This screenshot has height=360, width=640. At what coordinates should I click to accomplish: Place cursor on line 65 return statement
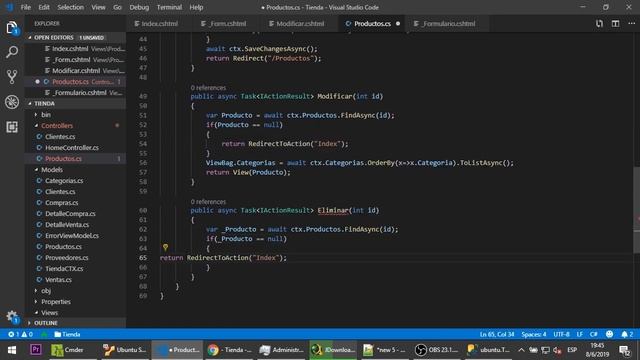[223, 258]
